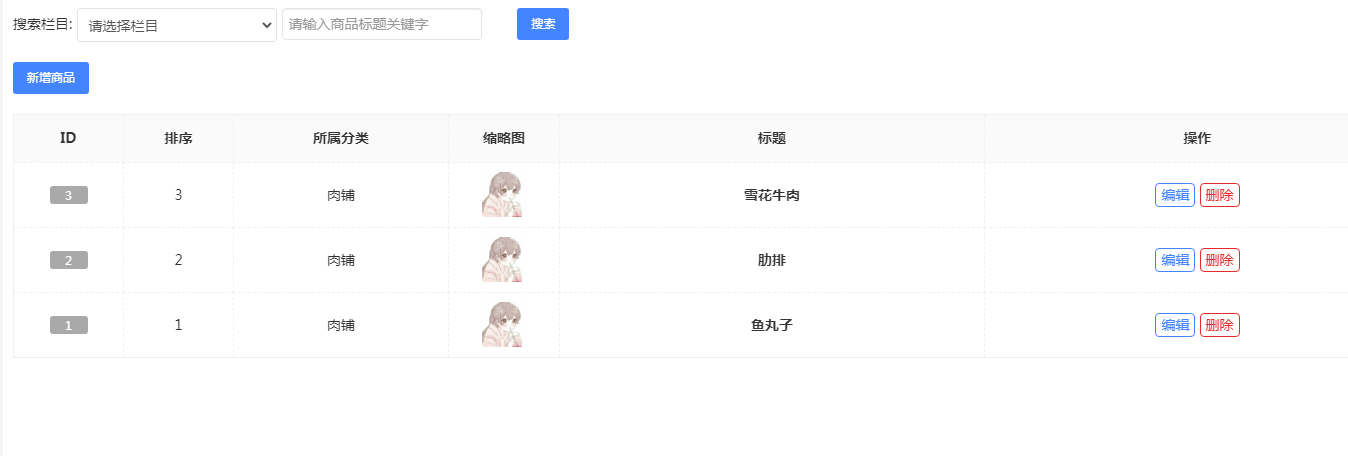This screenshot has width=1348, height=456.
Task: Click the 排序 column header
Action: tap(178, 139)
